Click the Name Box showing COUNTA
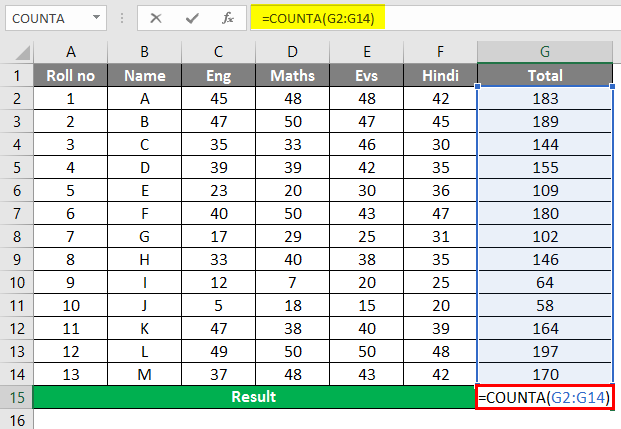Image resolution: width=621 pixels, height=429 pixels. 56,18
